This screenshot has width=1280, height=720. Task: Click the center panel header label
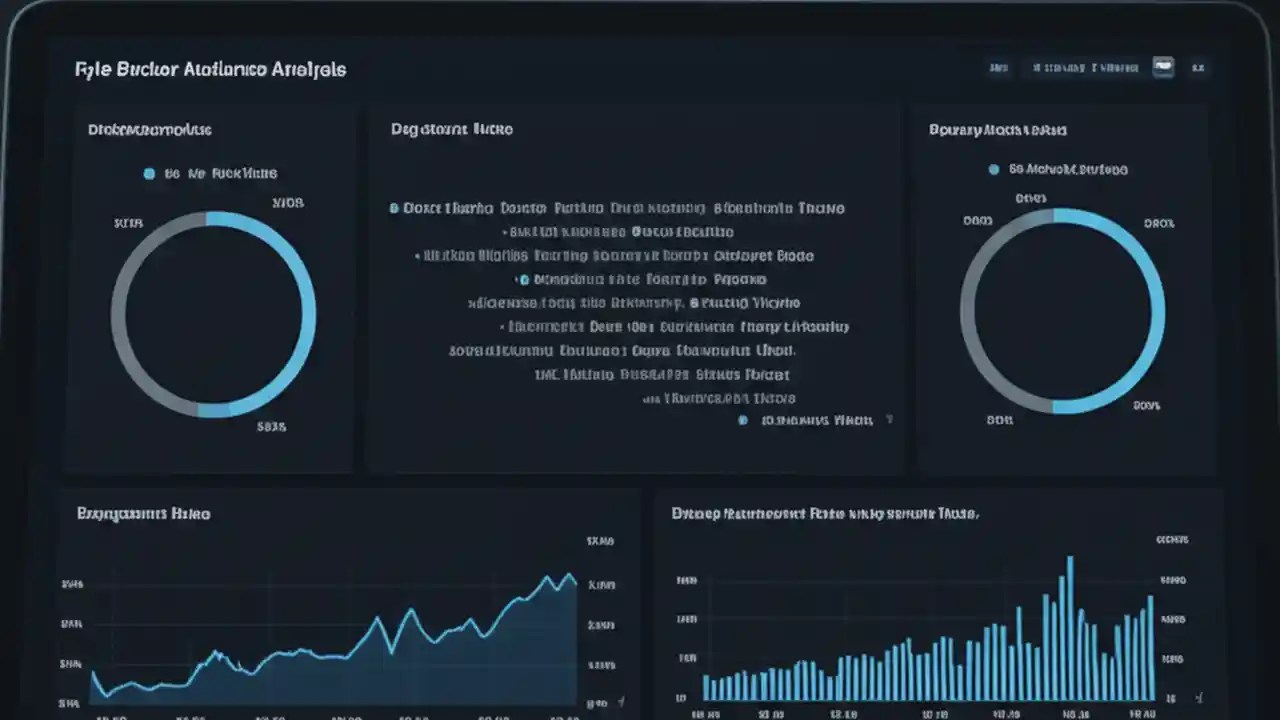point(451,129)
